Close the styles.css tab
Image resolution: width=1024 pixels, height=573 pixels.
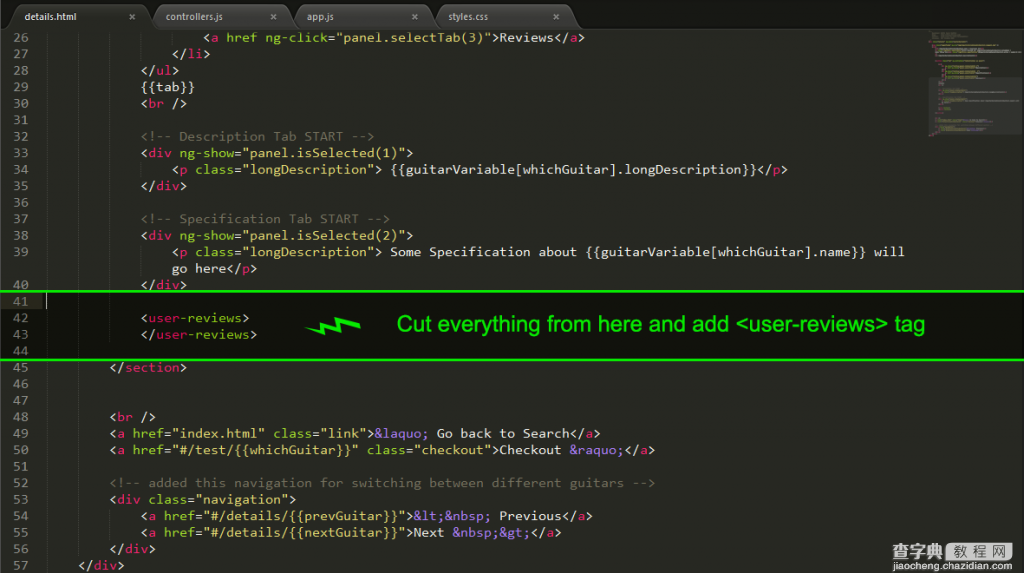pyautogui.click(x=556, y=17)
